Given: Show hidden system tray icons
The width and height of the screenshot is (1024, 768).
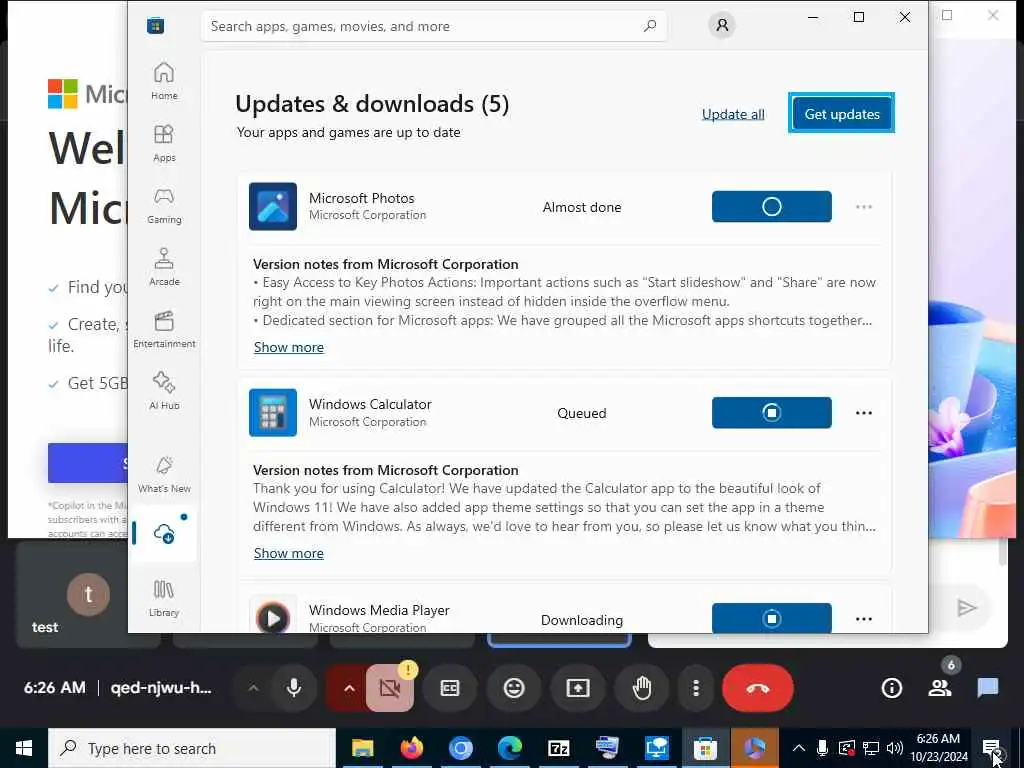Looking at the screenshot, I should (799, 748).
